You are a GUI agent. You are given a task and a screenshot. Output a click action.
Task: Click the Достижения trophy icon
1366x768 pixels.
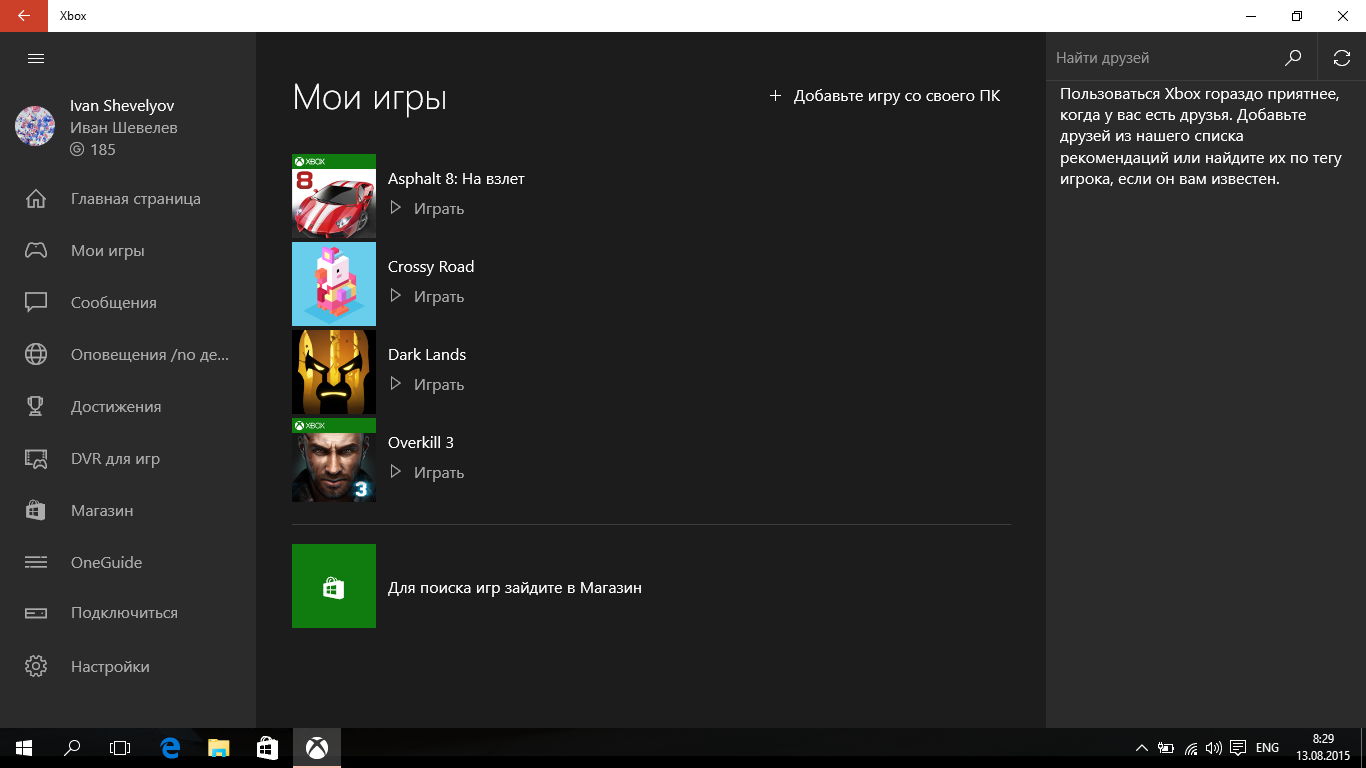click(x=36, y=407)
